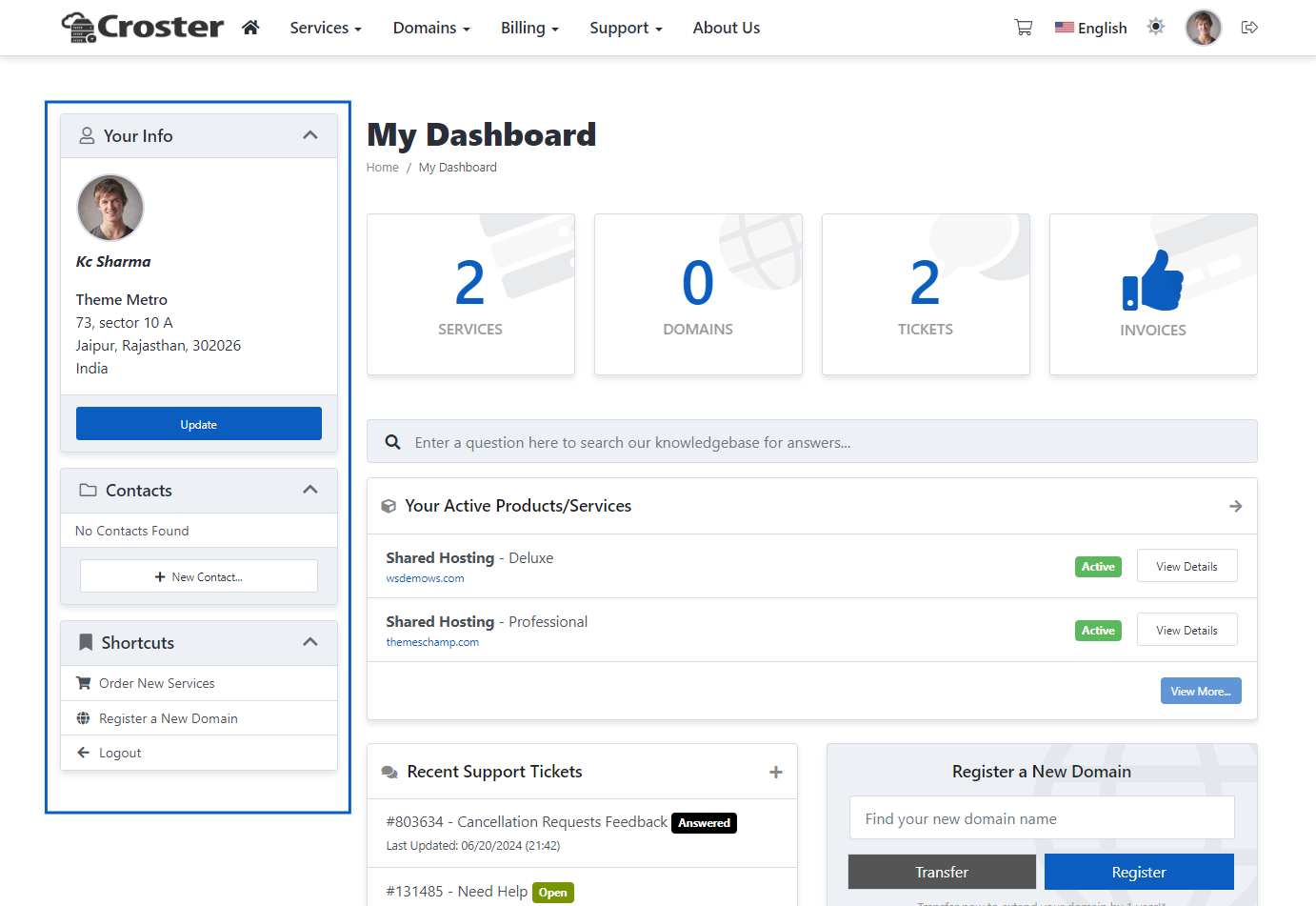
Task: Go to About Us page
Action: pos(727,28)
